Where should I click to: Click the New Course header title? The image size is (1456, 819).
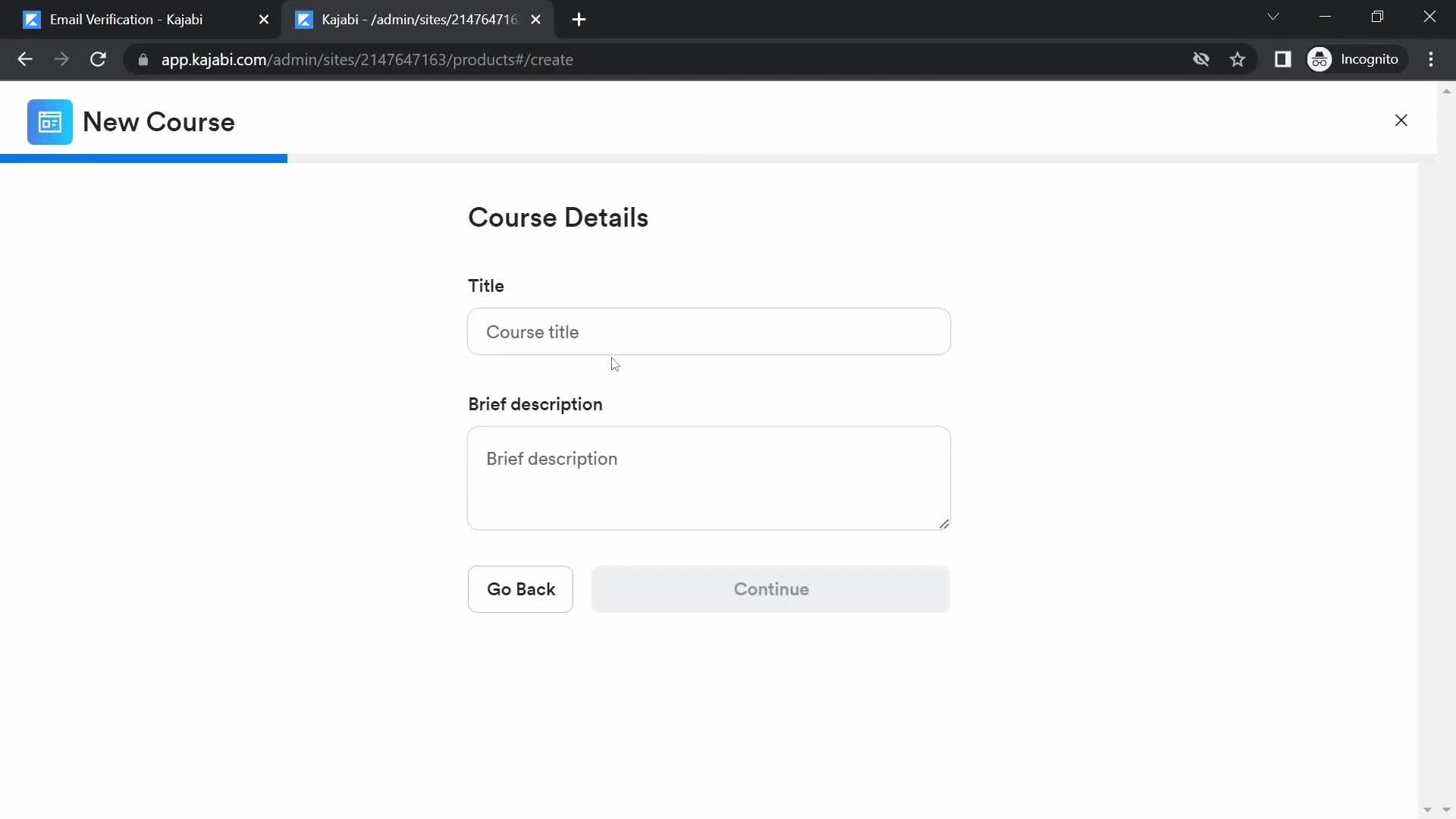point(158,122)
